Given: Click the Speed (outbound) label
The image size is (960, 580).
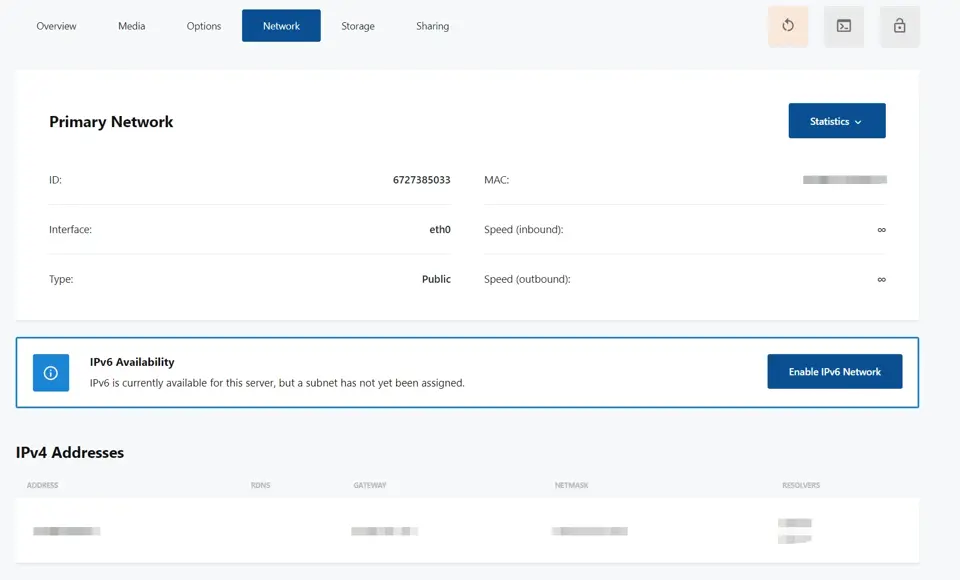Looking at the screenshot, I should 527,279.
